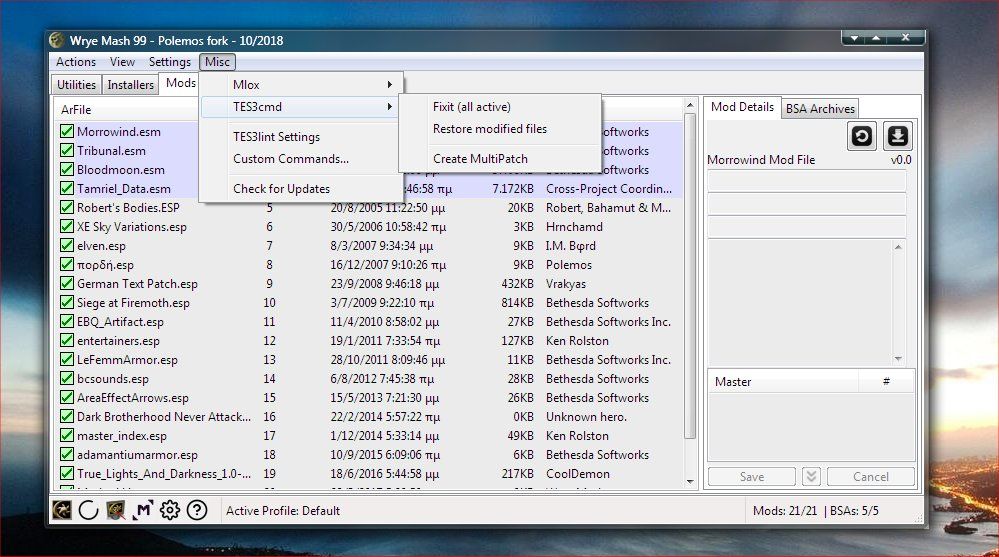Click the description box scroll up arrow

click(x=898, y=247)
